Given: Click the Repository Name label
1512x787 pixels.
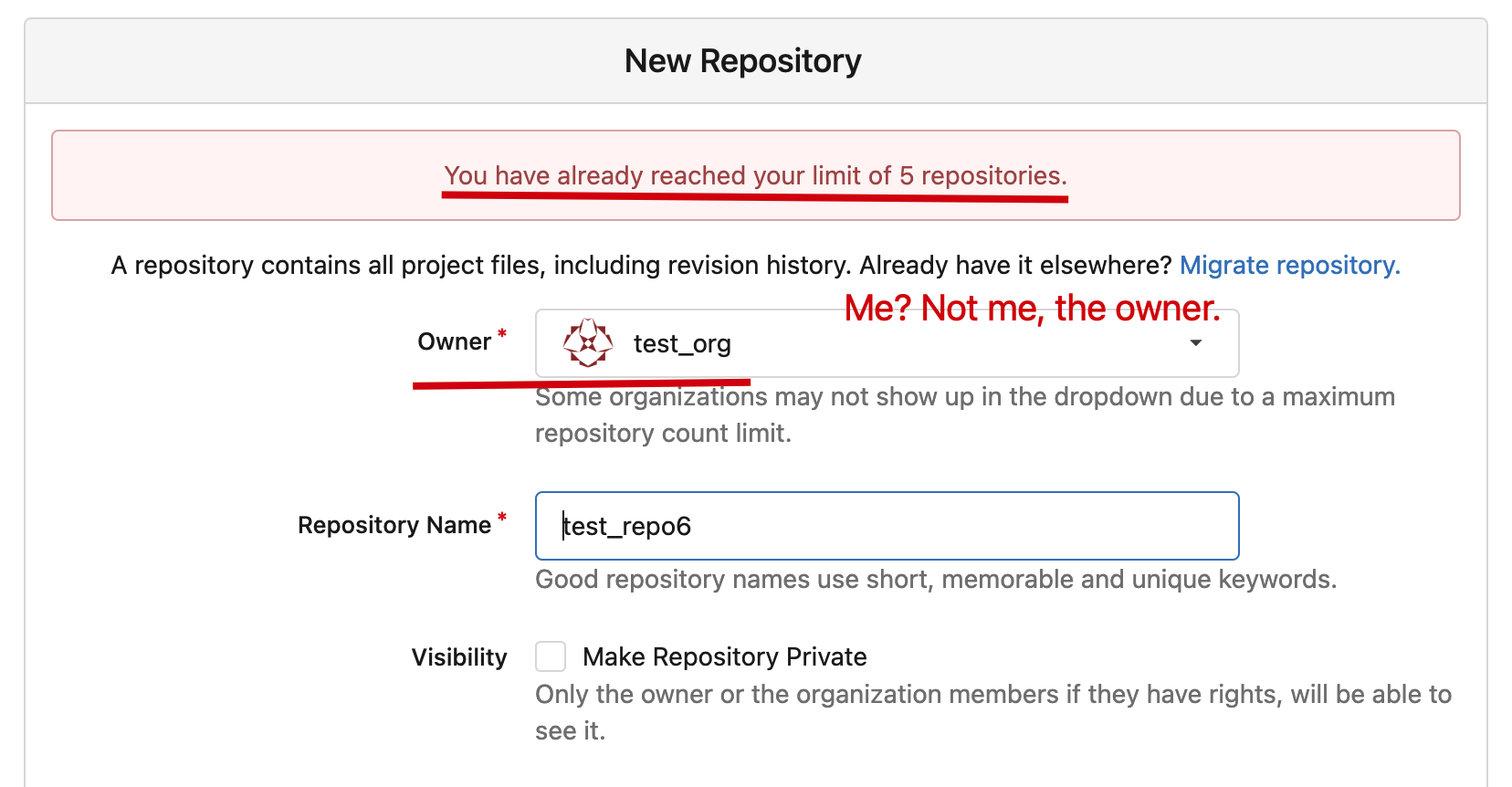Looking at the screenshot, I should click(394, 525).
